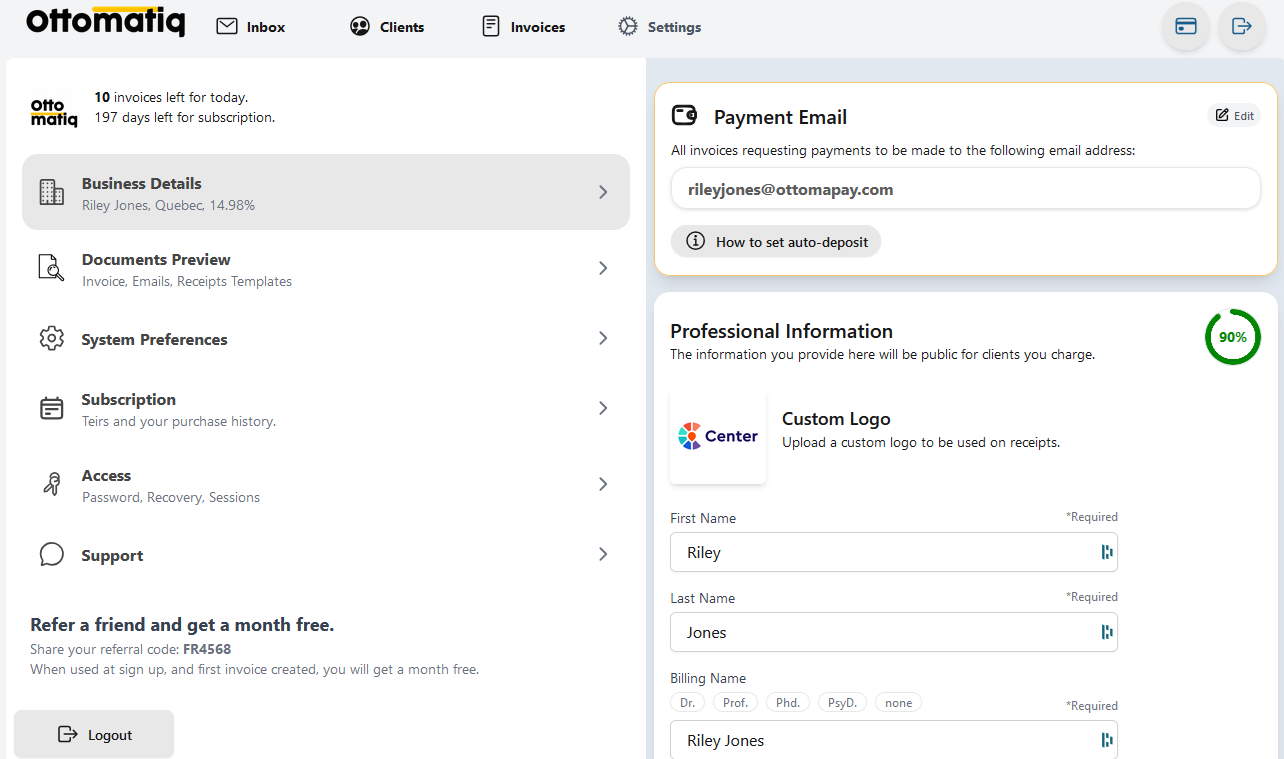Choose the 'none' billing title option
The image size is (1284, 759).
898,703
